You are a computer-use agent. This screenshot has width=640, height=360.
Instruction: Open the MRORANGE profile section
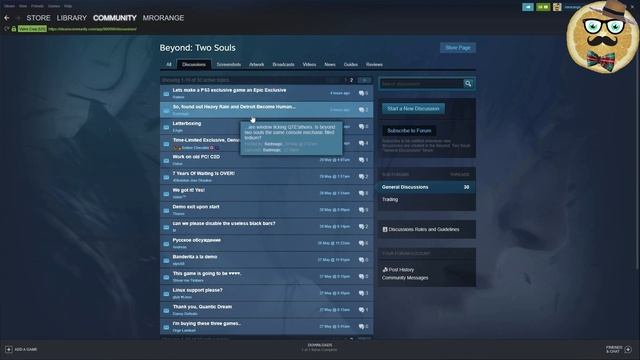[163, 18]
